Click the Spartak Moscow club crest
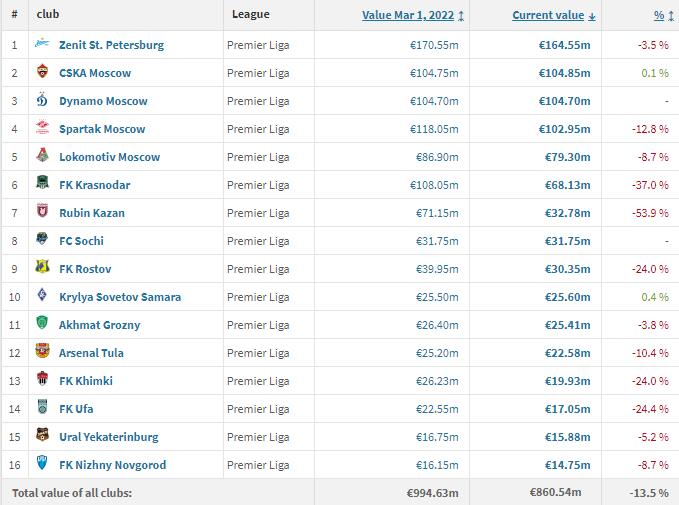Image resolution: width=679 pixels, height=505 pixels. 42,129
